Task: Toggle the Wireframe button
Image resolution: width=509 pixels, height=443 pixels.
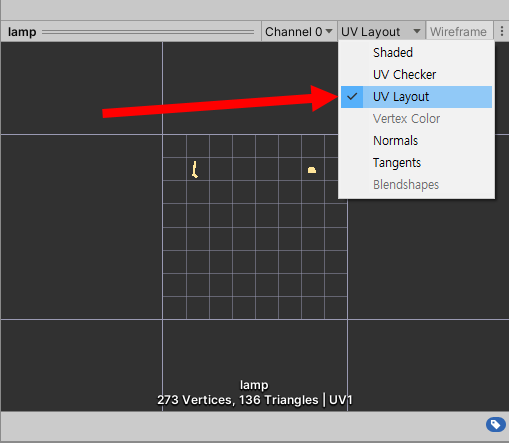Action: (459, 32)
